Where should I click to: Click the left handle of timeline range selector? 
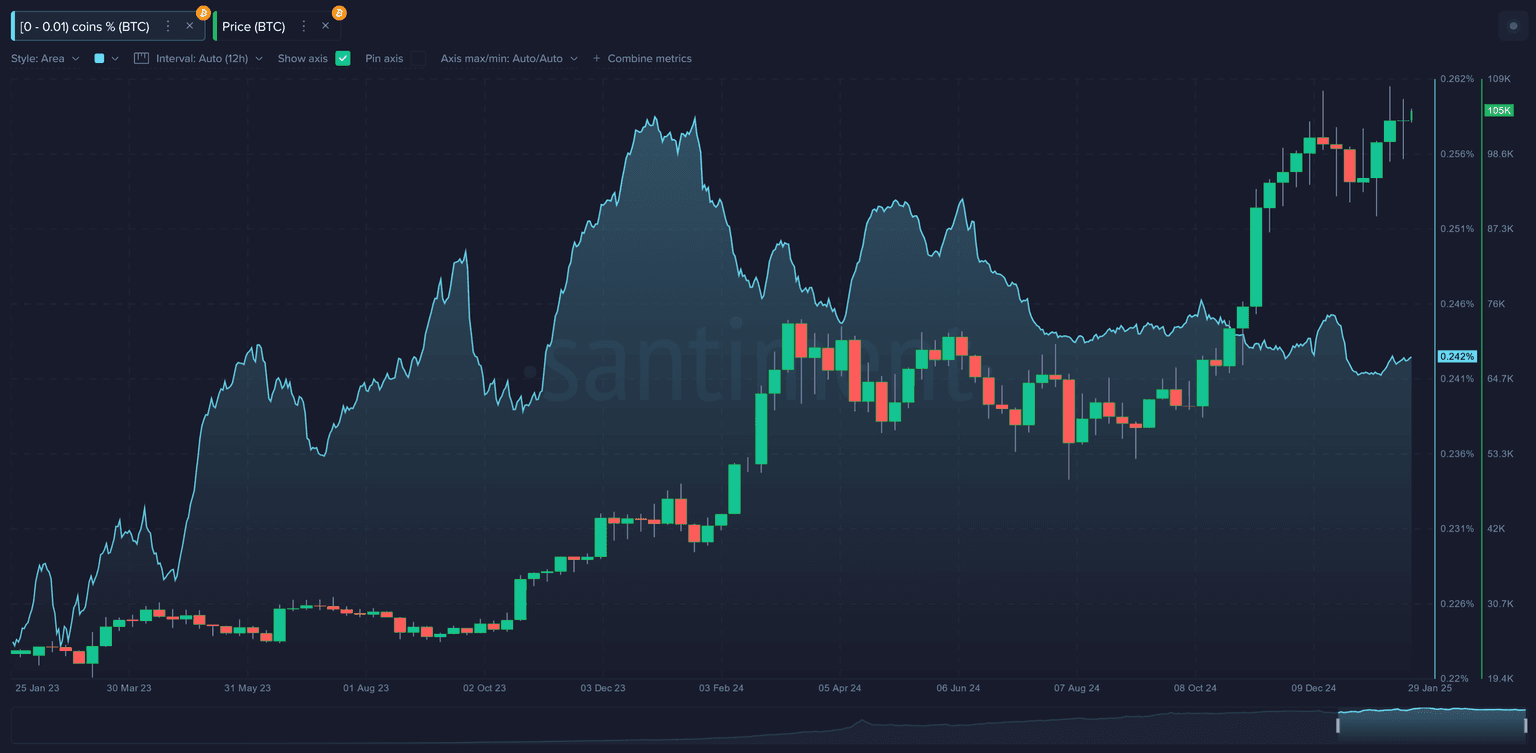[1338, 725]
